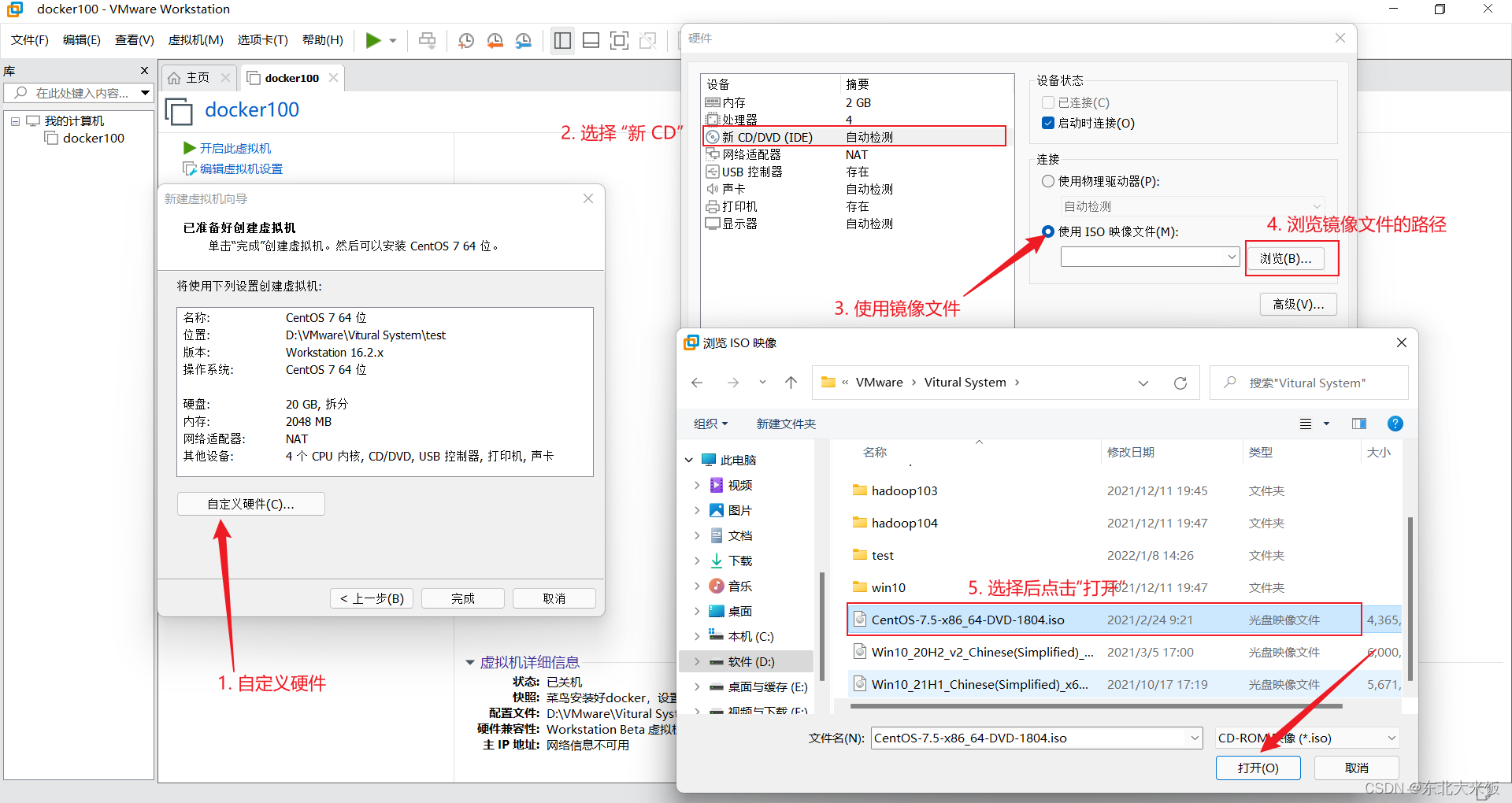Click the Unity mode toolbar icon
This screenshot has height=803, width=1512.
pyautogui.click(x=648, y=40)
